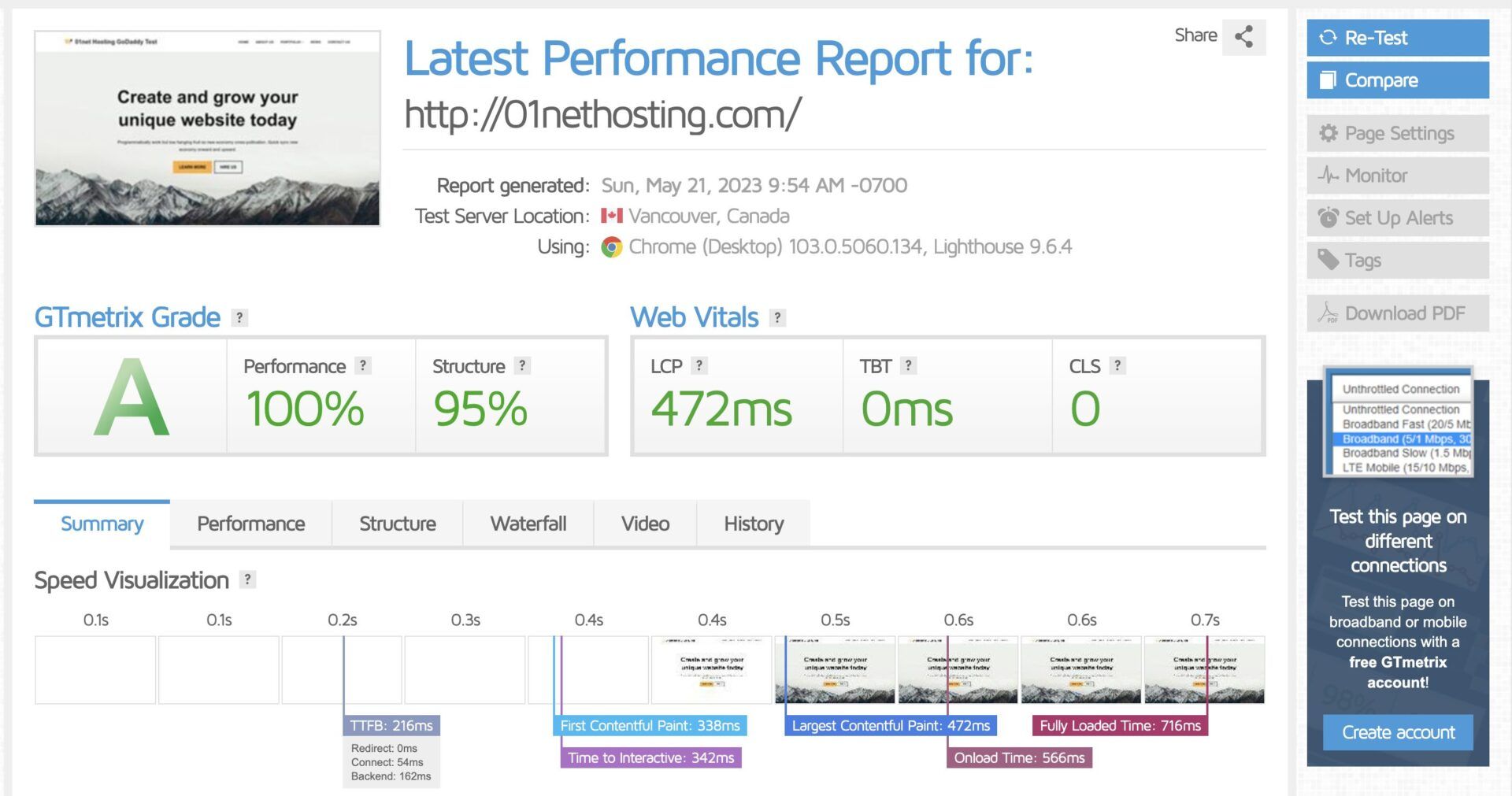
Task: Click the Fully Loaded Time: 716ms marker
Action: tap(1120, 725)
